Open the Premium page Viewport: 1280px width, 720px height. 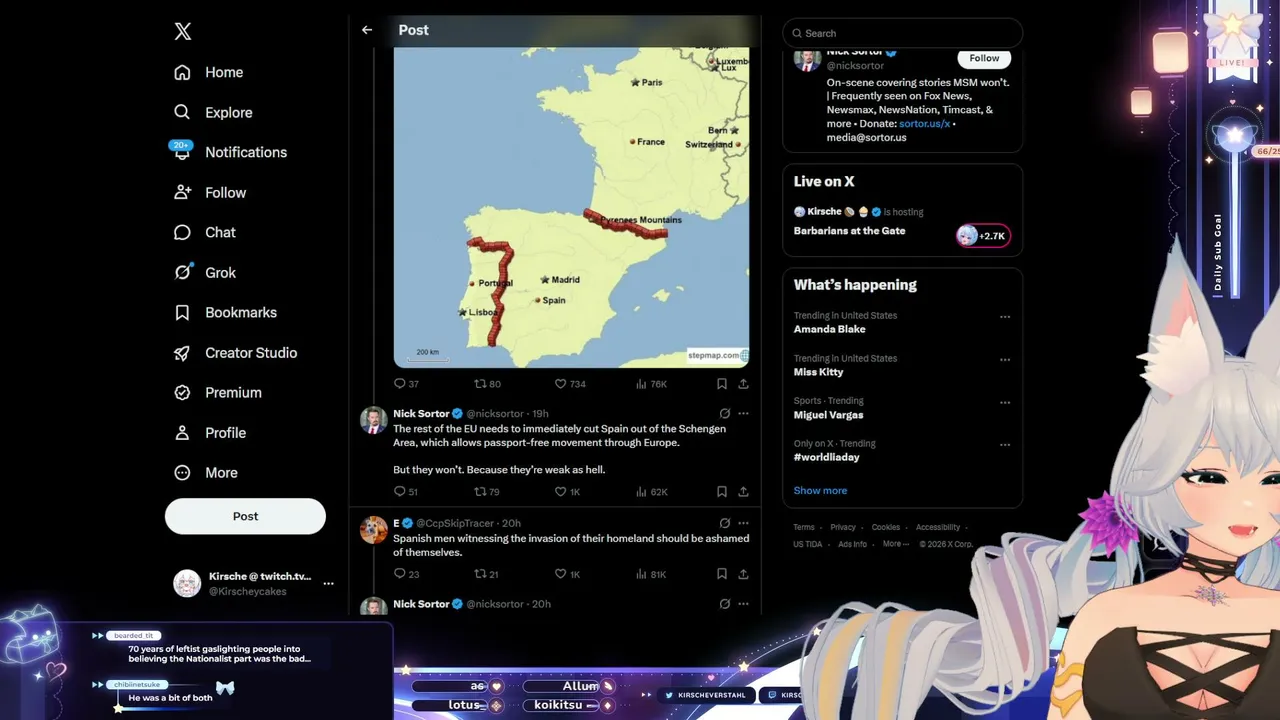218,392
